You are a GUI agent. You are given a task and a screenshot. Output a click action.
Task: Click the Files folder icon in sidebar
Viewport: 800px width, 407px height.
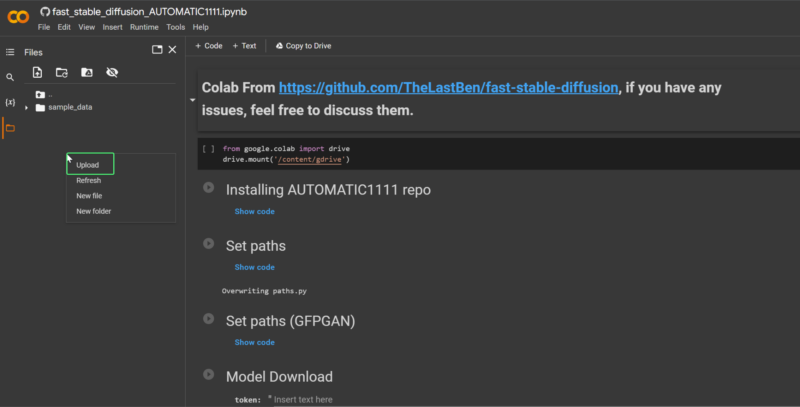tap(10, 128)
